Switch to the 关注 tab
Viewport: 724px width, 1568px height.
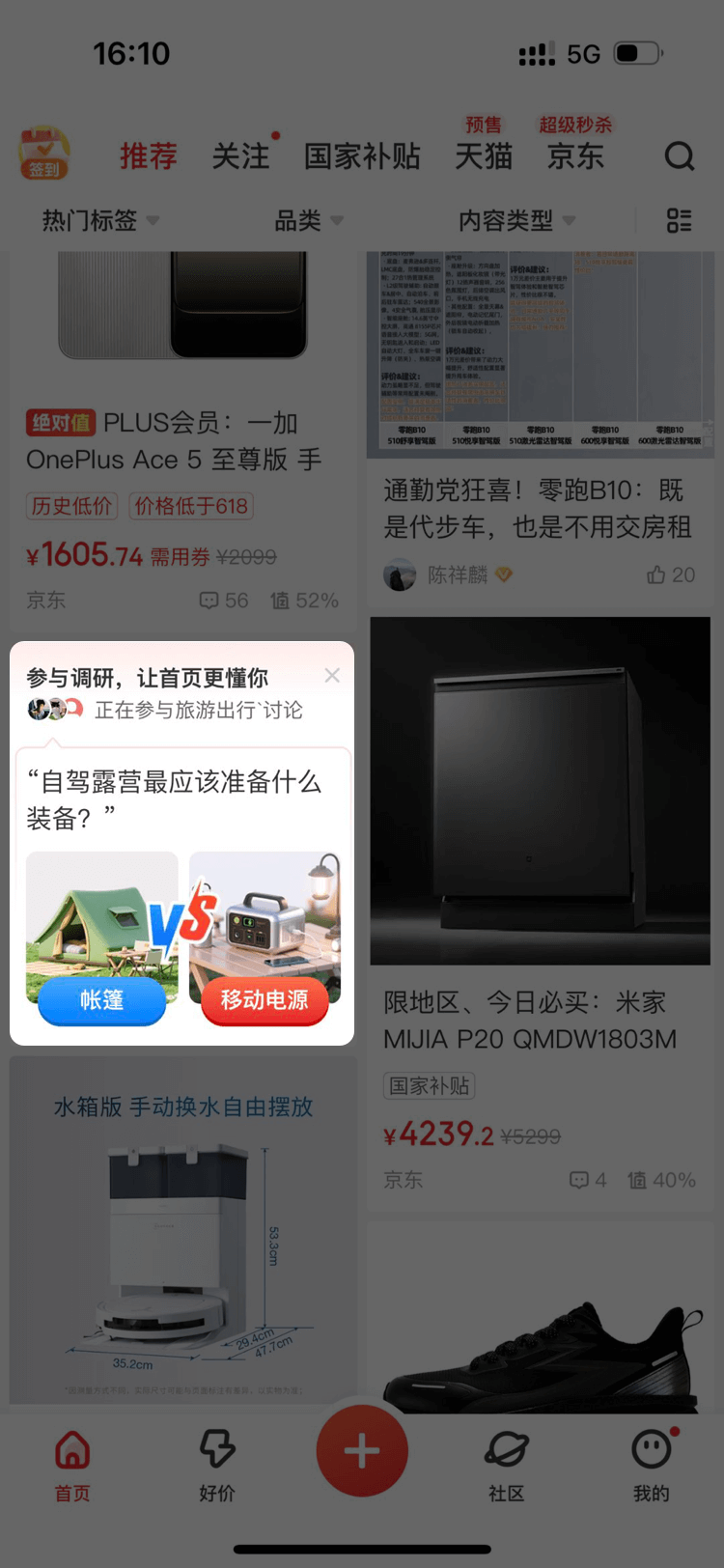[x=241, y=155]
